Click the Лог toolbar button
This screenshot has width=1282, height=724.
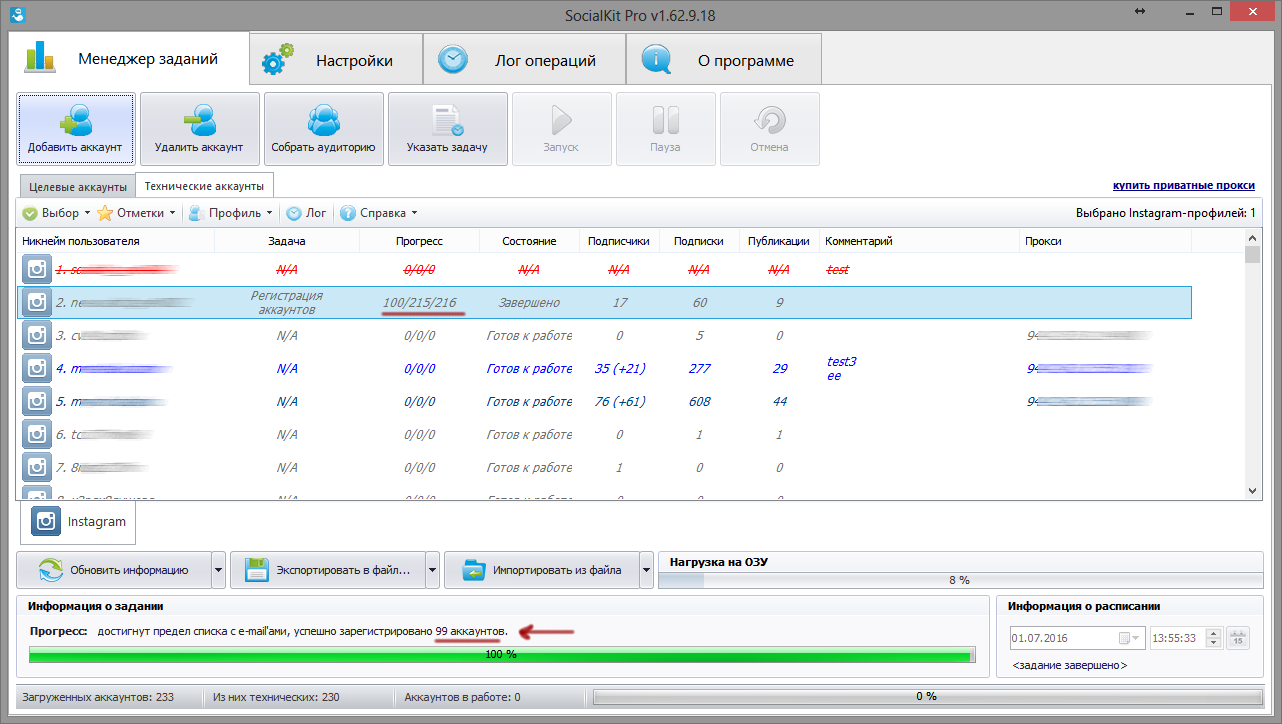click(x=307, y=213)
